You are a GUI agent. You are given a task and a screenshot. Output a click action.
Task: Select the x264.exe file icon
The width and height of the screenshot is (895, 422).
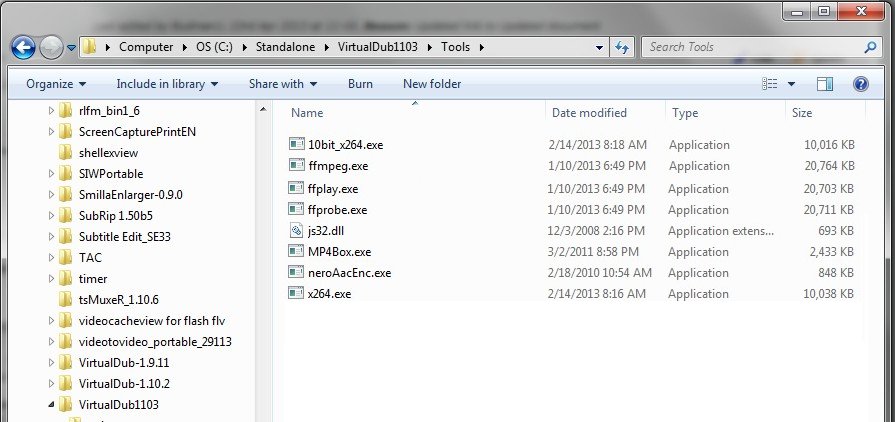(296, 294)
